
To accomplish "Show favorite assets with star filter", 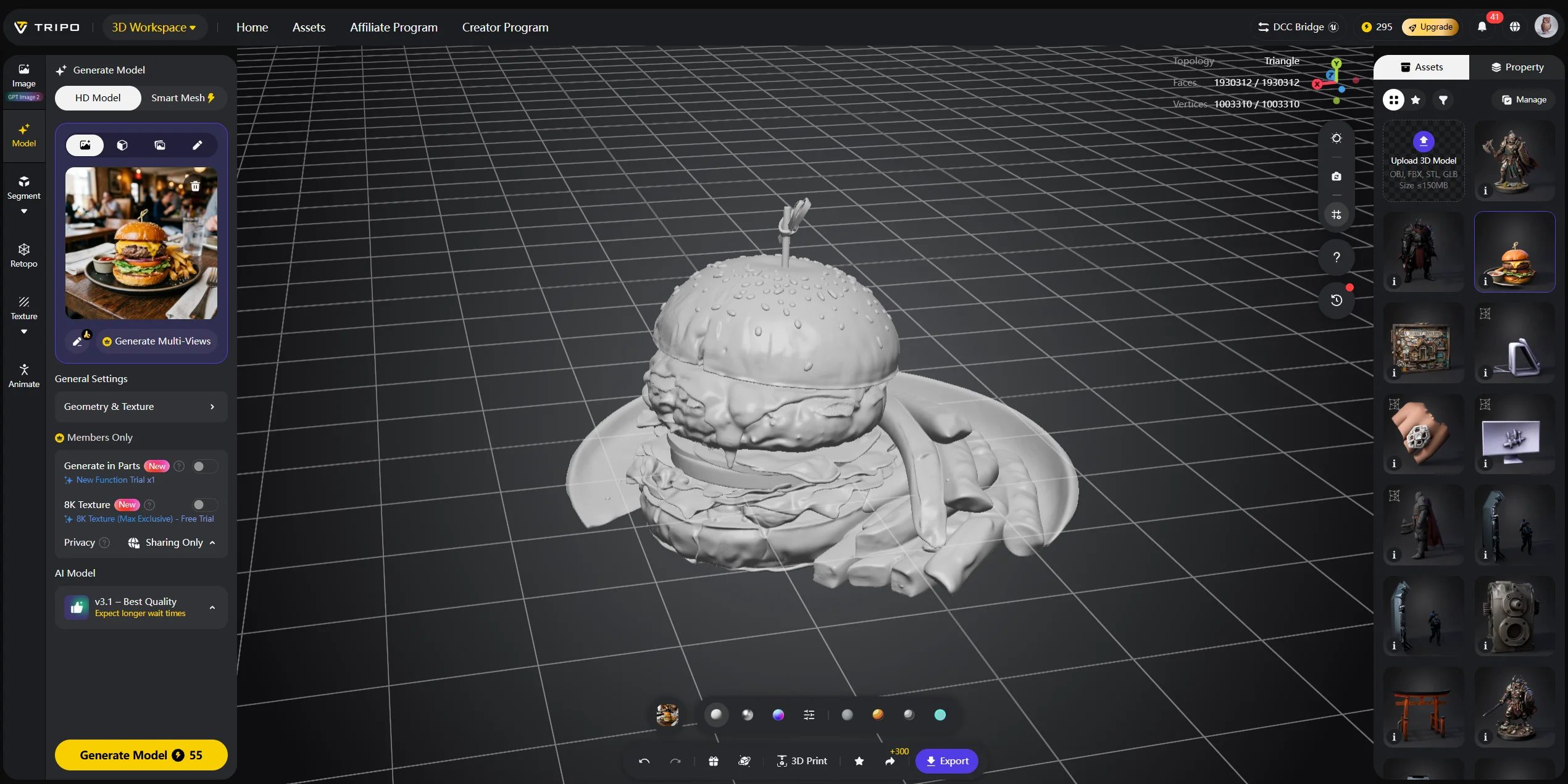I will 1416,100.
